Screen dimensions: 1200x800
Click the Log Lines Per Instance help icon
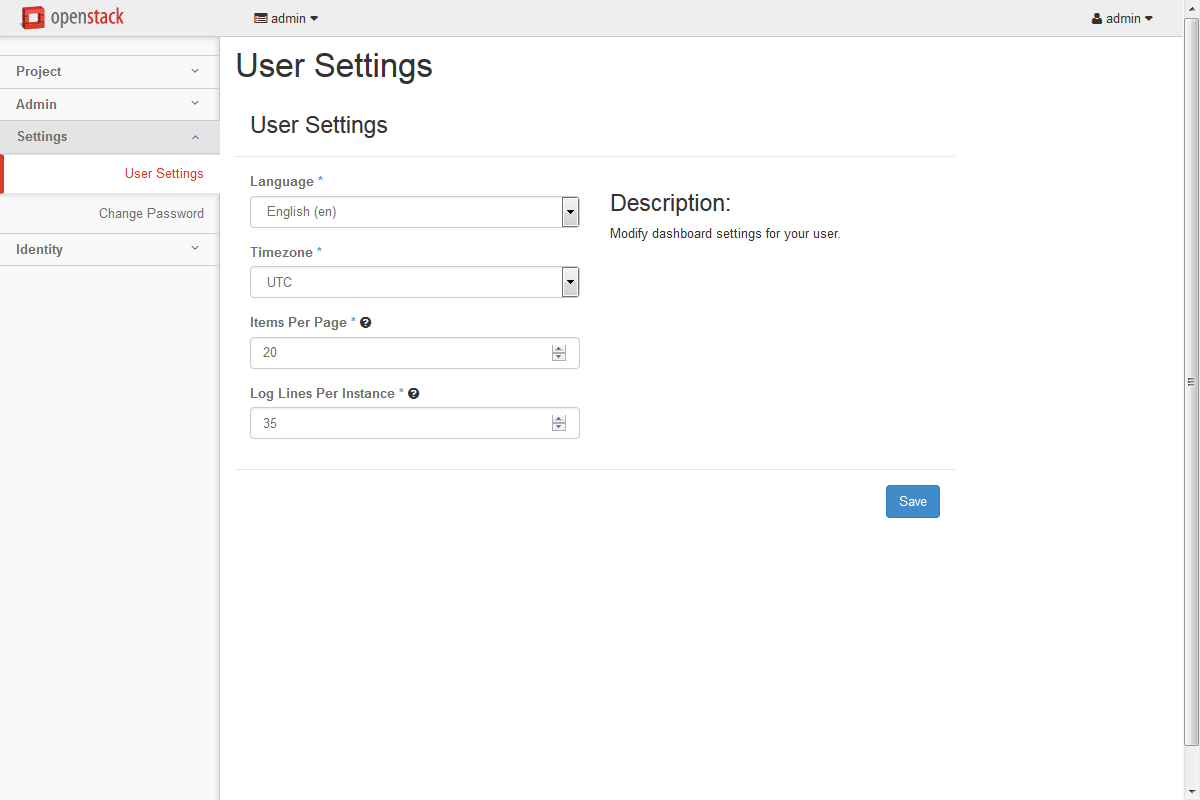[414, 394]
